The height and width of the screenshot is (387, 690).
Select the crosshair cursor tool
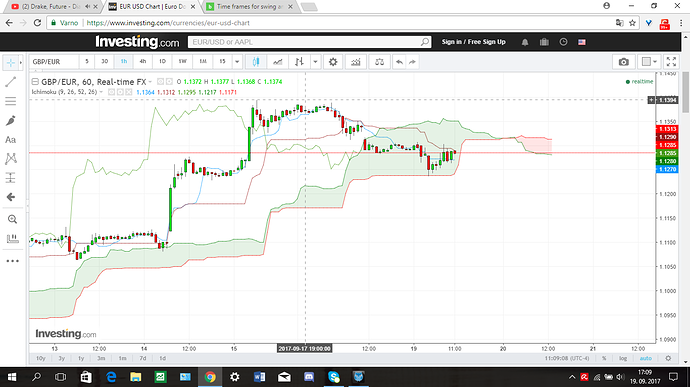(x=11, y=63)
